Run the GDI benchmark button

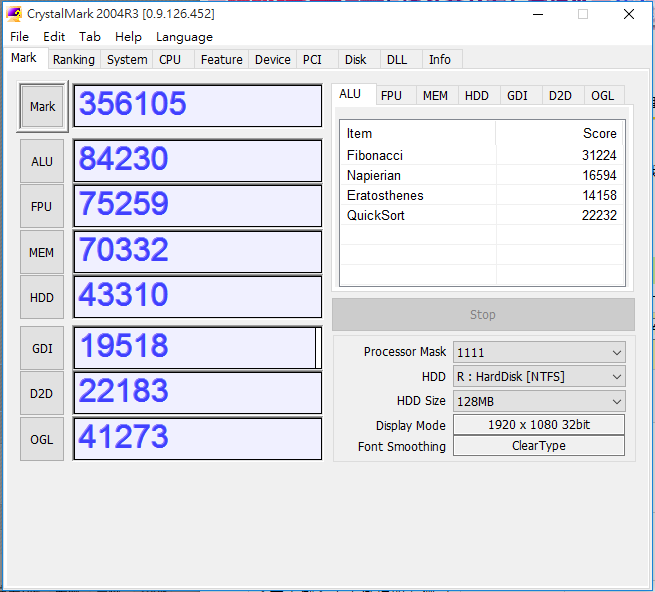tap(42, 348)
